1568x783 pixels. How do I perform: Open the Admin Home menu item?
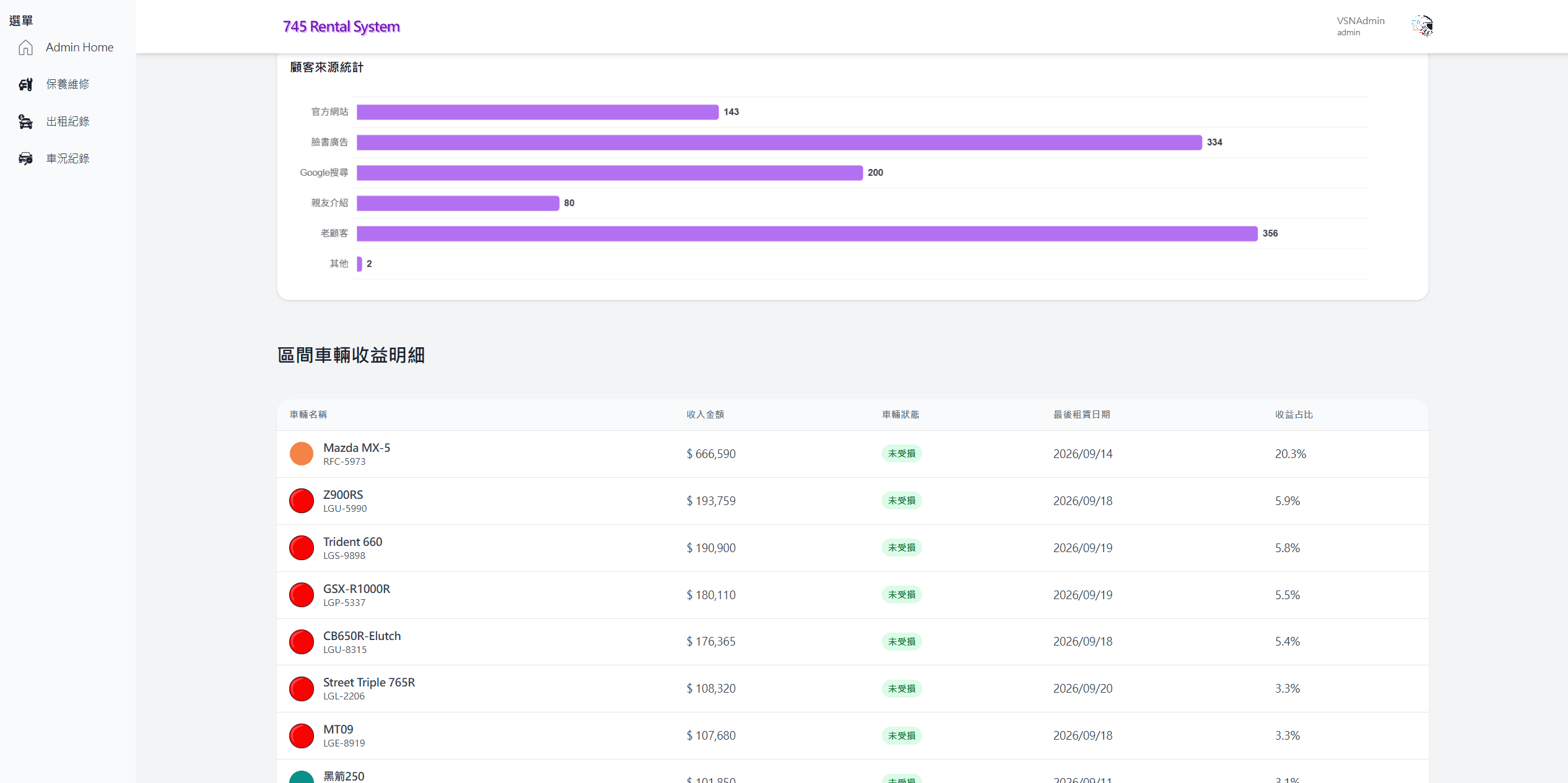click(x=67, y=48)
